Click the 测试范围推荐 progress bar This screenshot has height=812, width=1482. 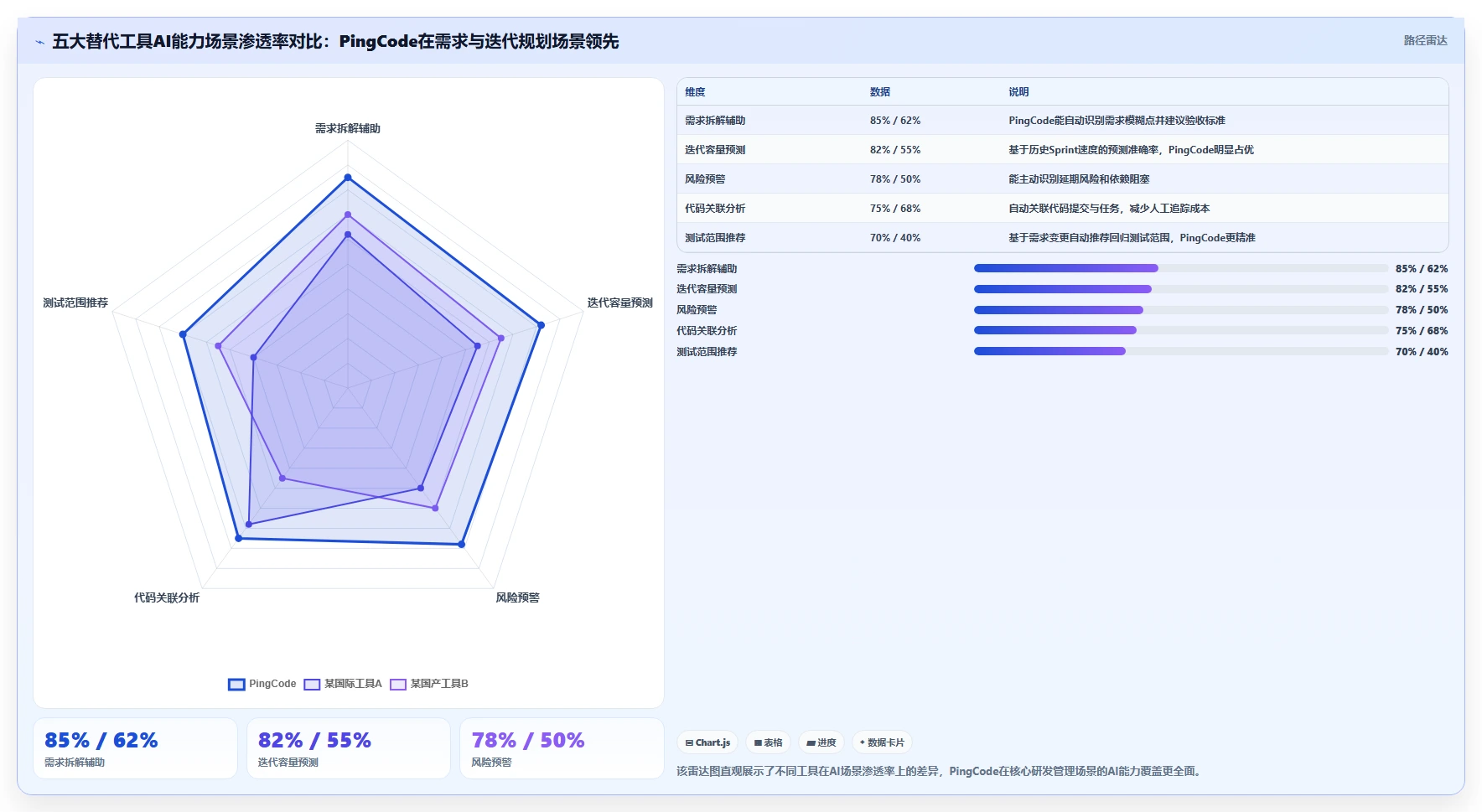click(x=1181, y=351)
